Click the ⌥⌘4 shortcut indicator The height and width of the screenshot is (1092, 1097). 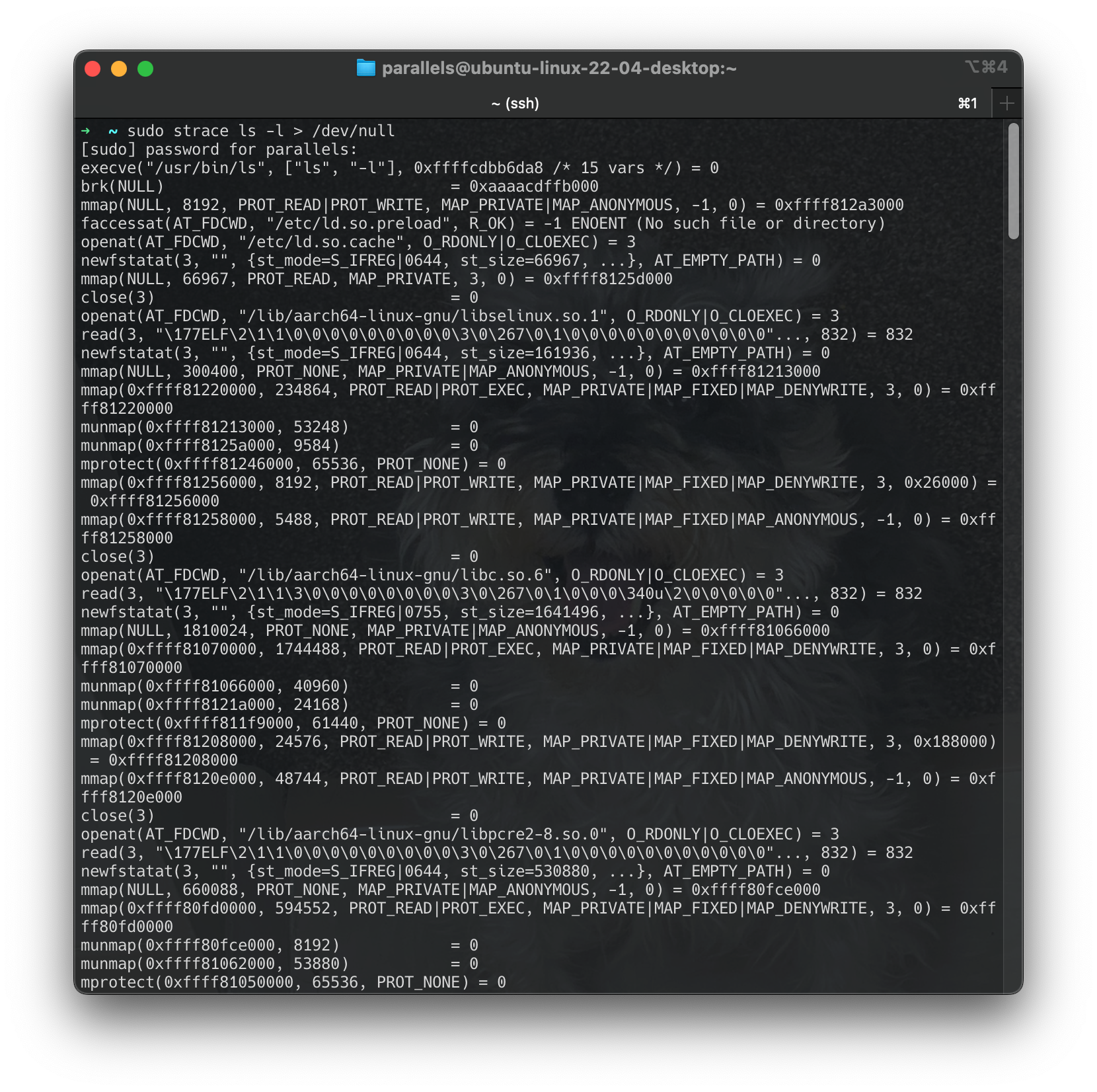987,67
